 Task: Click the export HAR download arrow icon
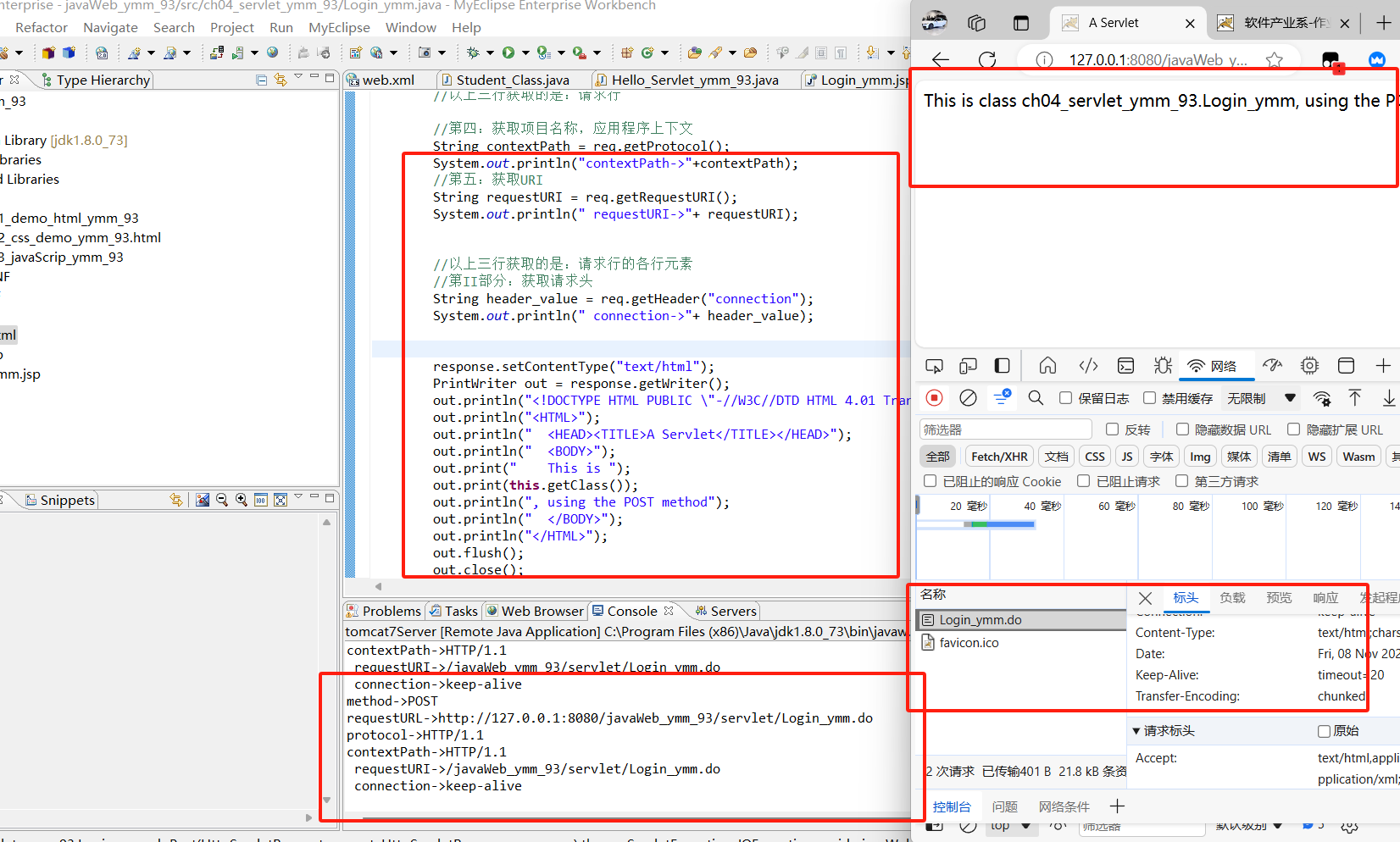pos(1389,398)
